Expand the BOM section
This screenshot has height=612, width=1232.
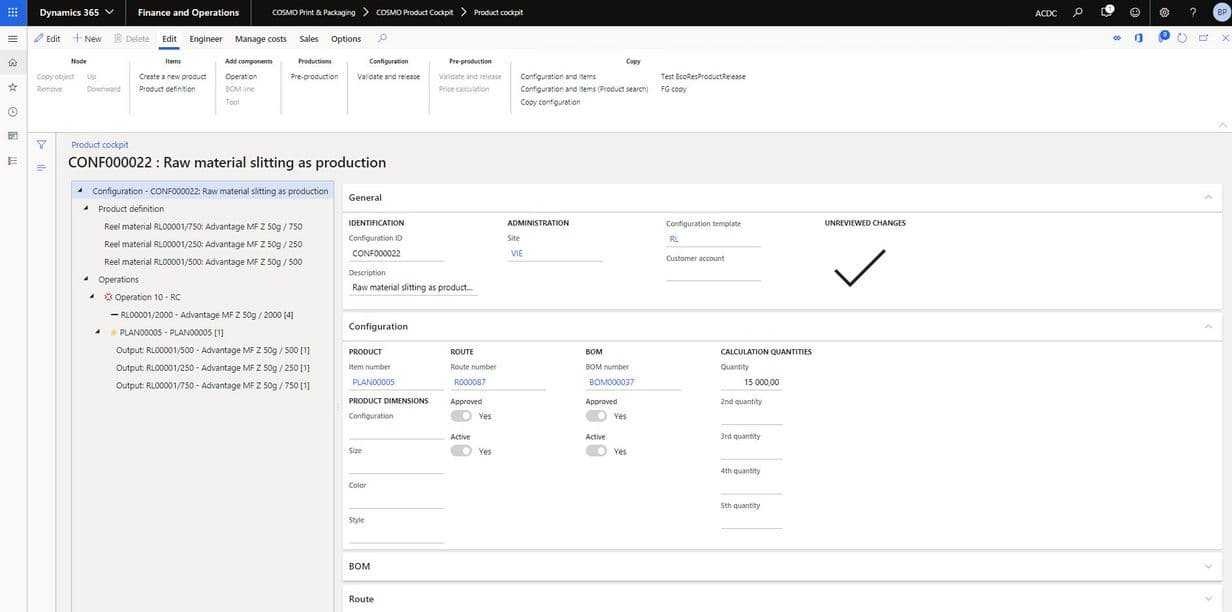click(x=1208, y=567)
